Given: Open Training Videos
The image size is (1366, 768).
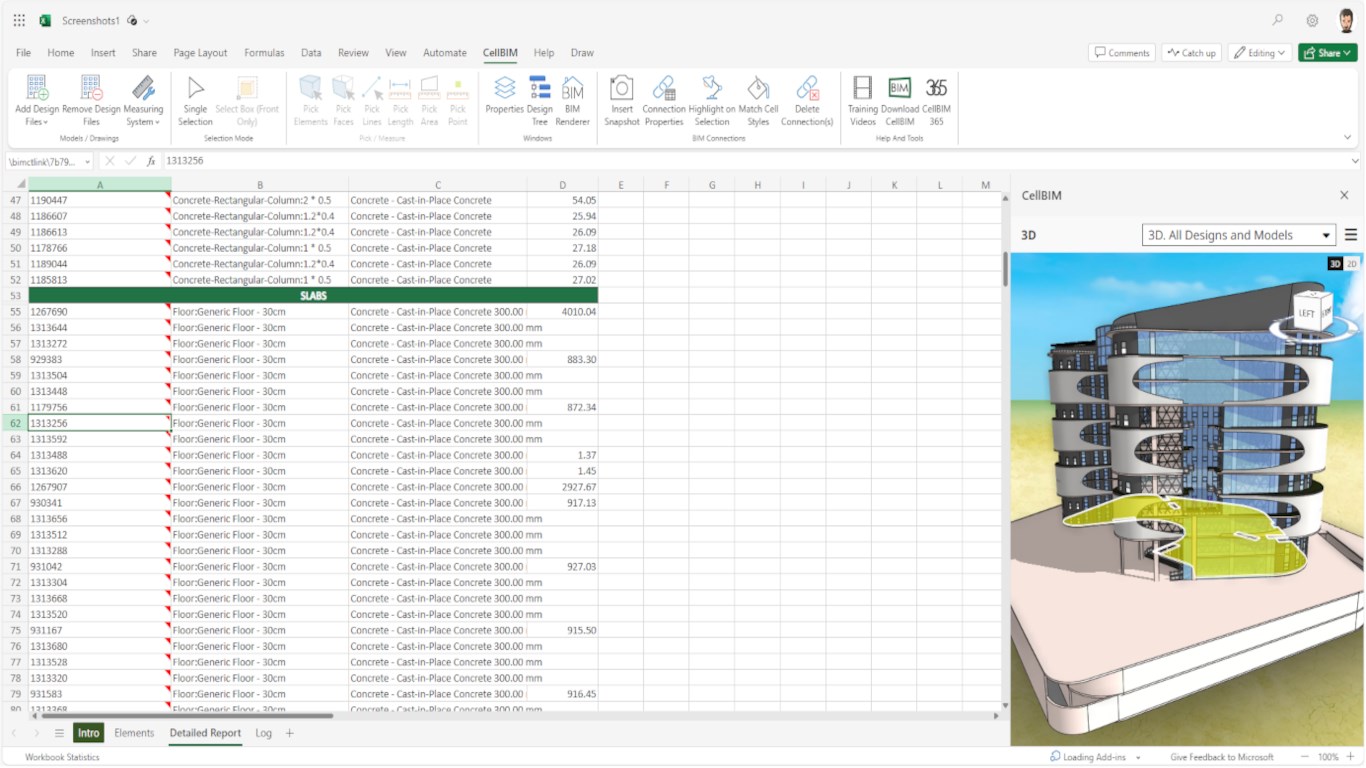Looking at the screenshot, I should point(862,100).
